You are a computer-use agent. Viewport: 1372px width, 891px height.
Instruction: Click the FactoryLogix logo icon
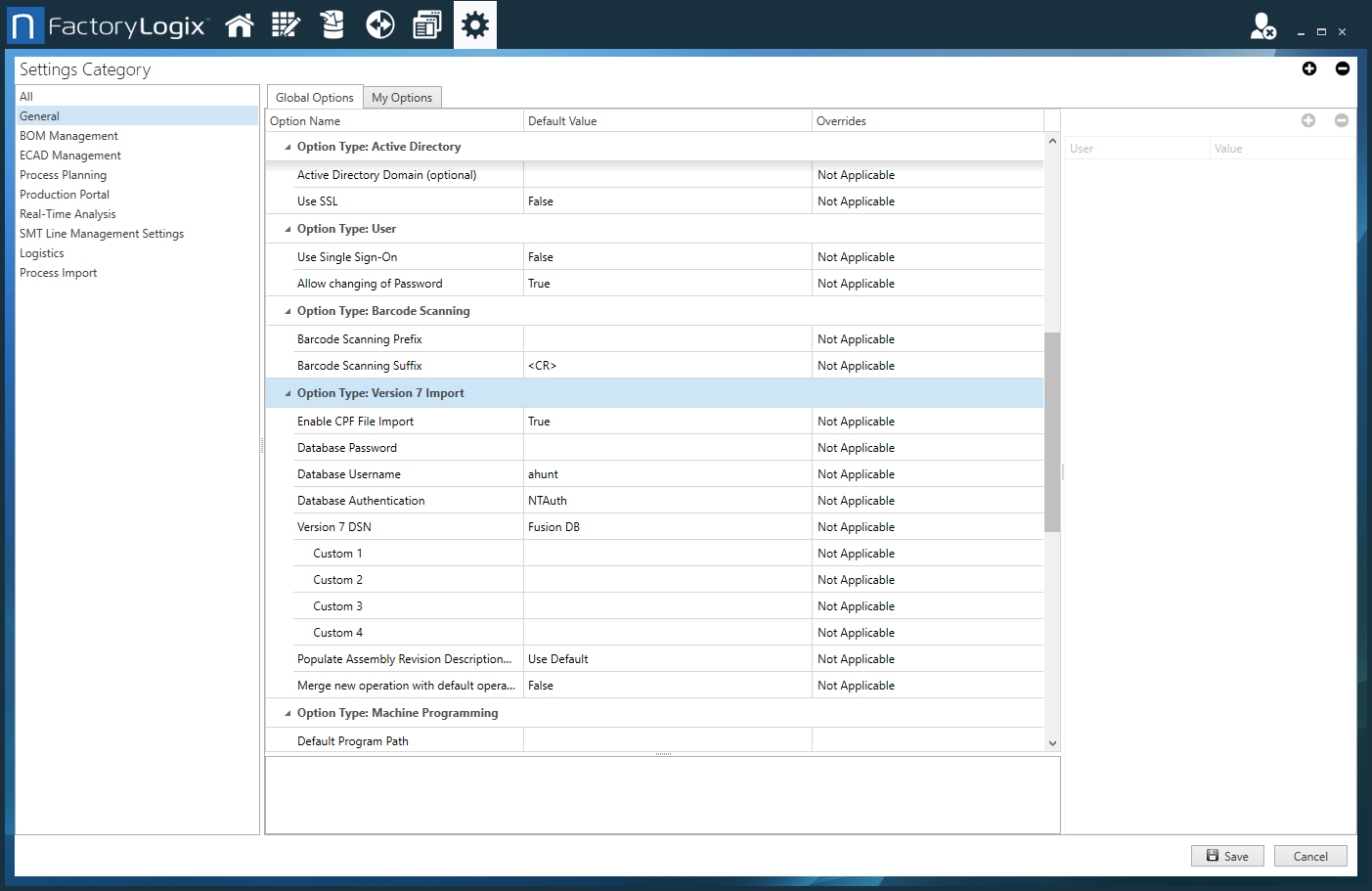(x=25, y=25)
